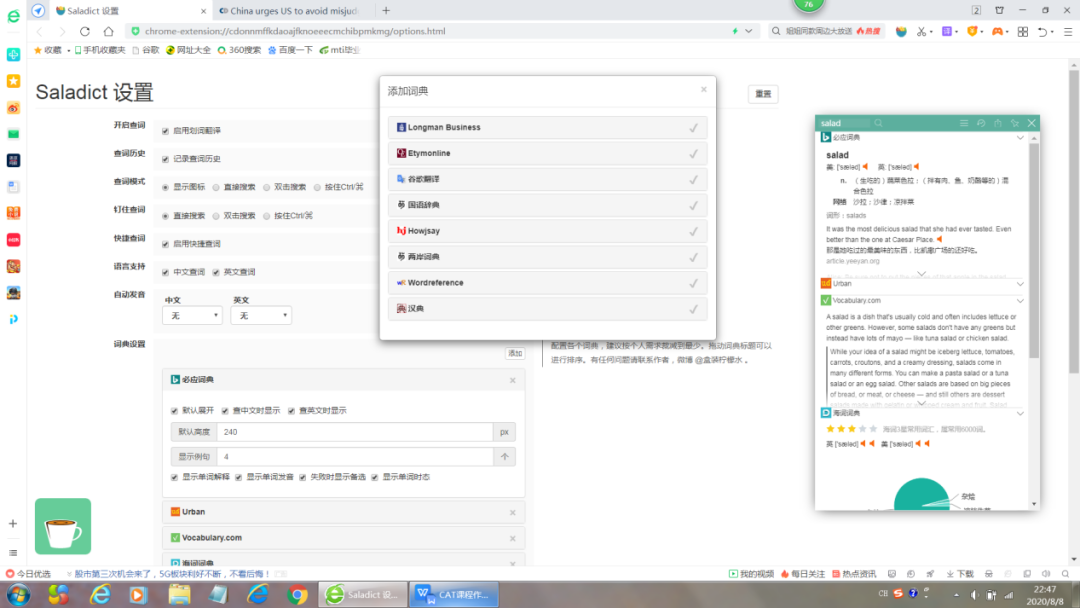This screenshot has height=608, width=1080.
Task: Click the 默认高度 input field showing 240
Action: (x=355, y=432)
